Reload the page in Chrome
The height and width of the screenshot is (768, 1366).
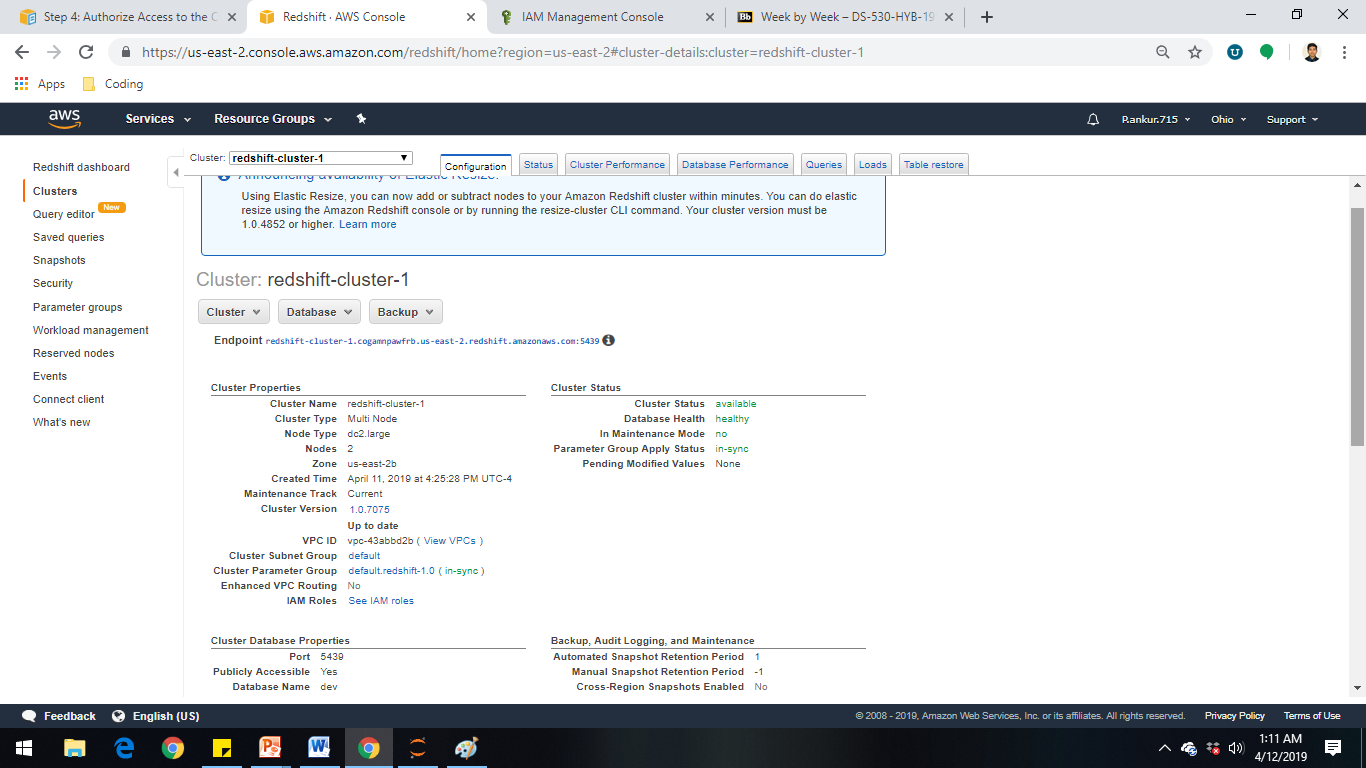(86, 52)
